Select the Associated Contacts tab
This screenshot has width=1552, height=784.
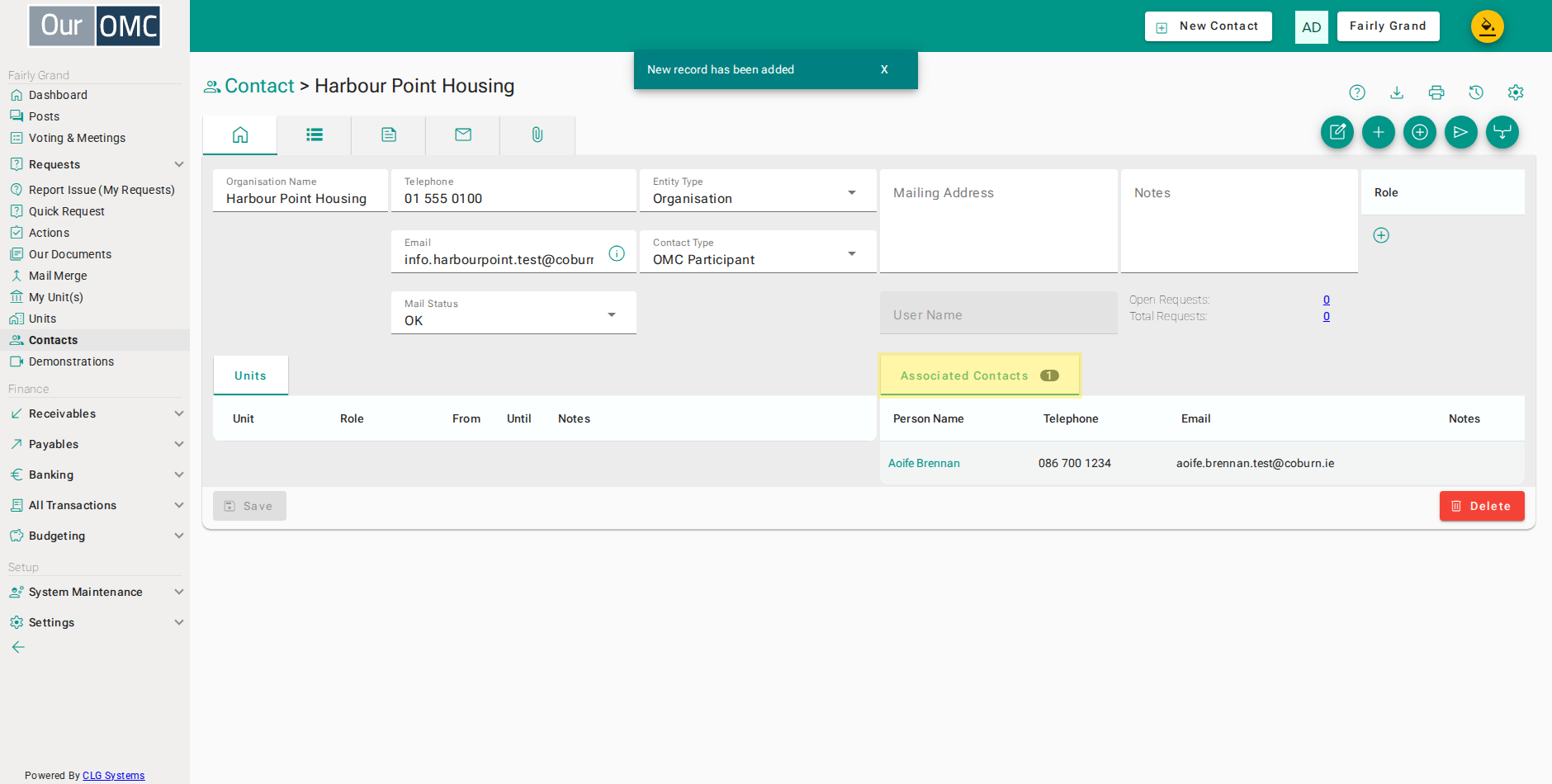pos(980,375)
